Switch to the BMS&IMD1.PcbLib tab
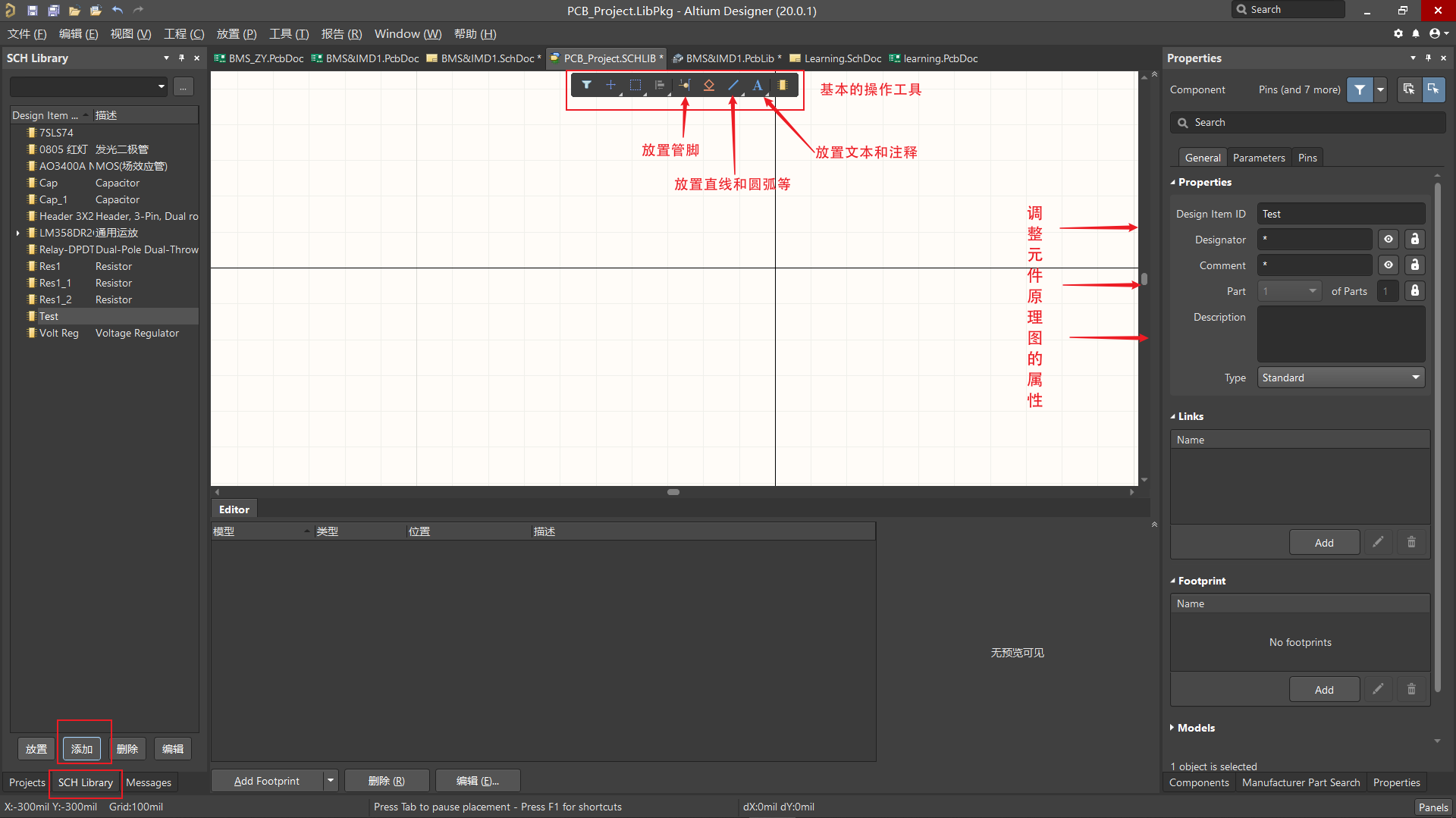This screenshot has height=818, width=1456. [726, 58]
